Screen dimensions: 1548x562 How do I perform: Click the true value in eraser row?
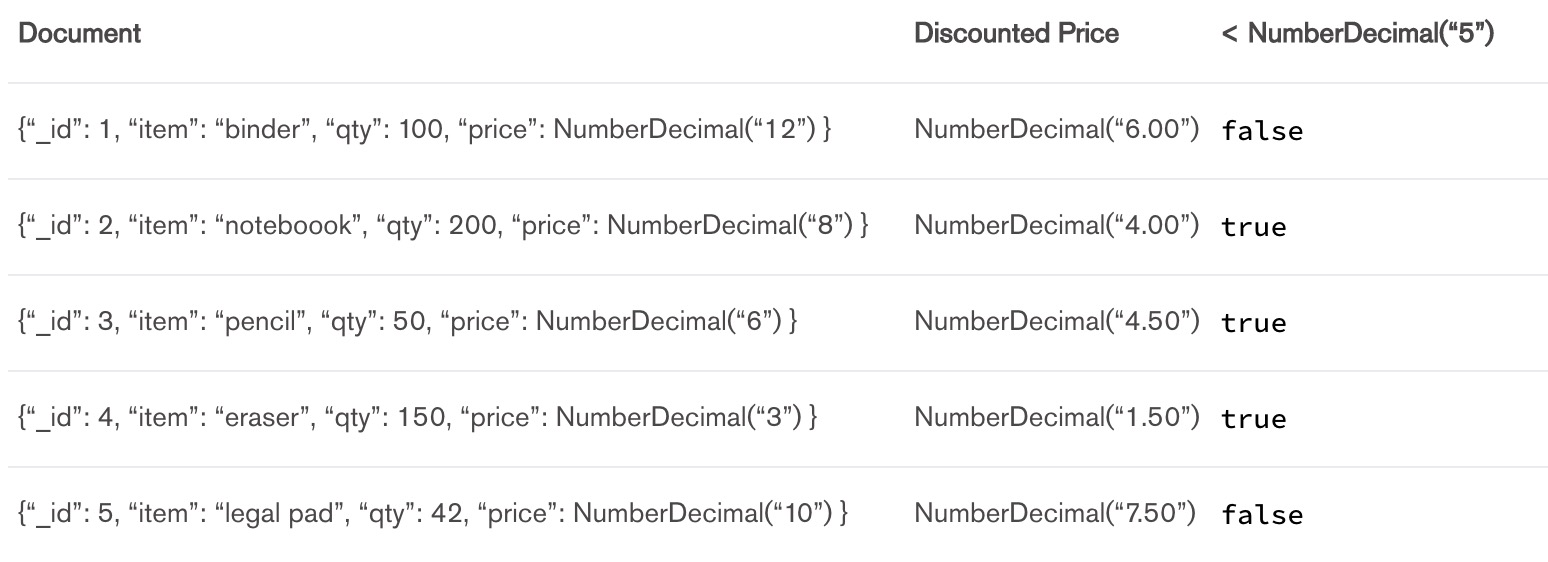[x=1254, y=419]
